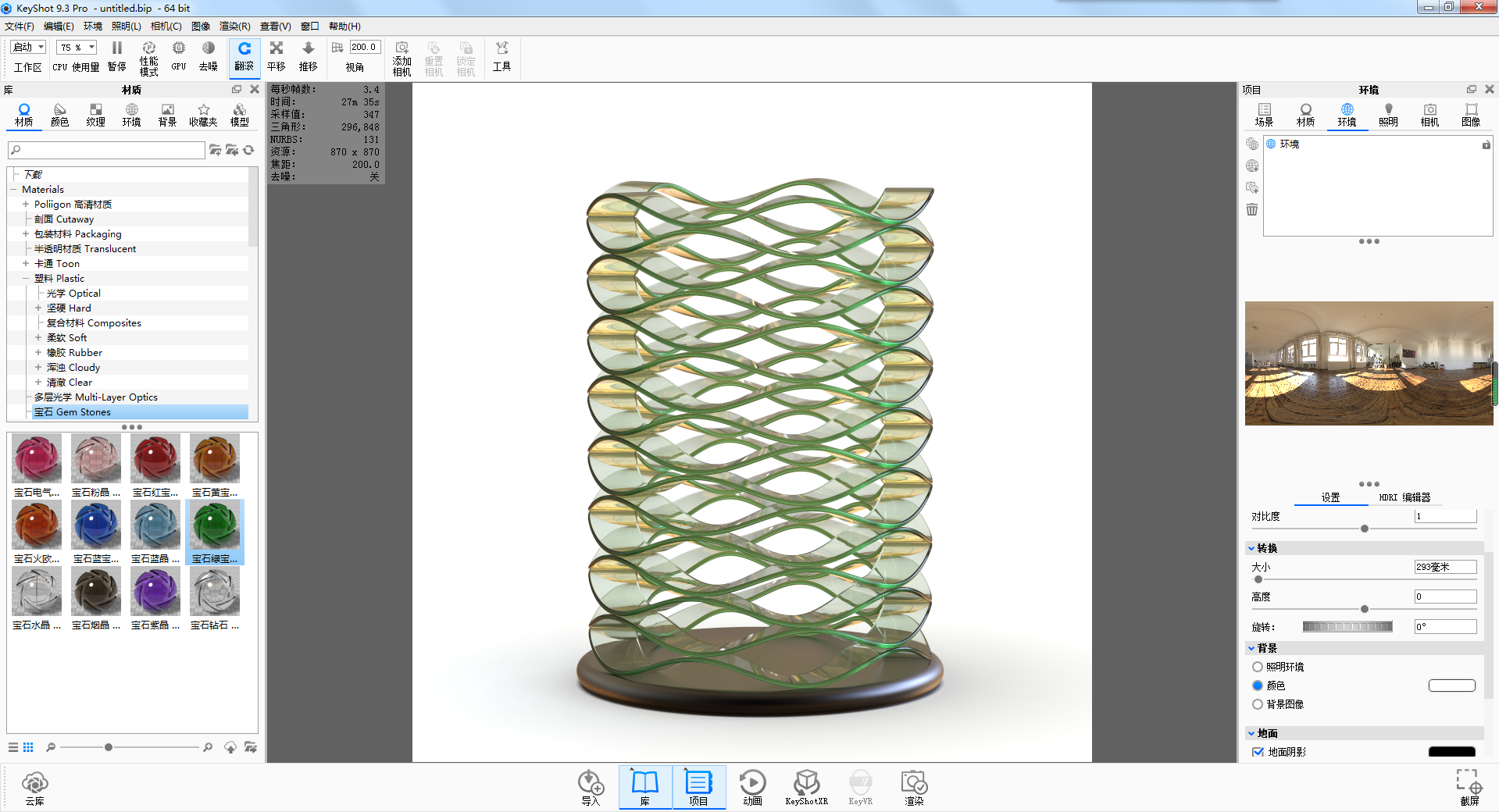
Task: Select the 光学 Optical folder
Action: pos(73,294)
